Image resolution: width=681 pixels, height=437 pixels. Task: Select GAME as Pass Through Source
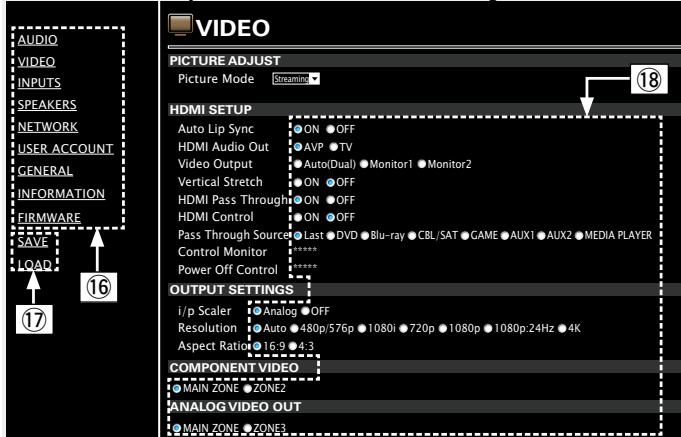point(465,235)
